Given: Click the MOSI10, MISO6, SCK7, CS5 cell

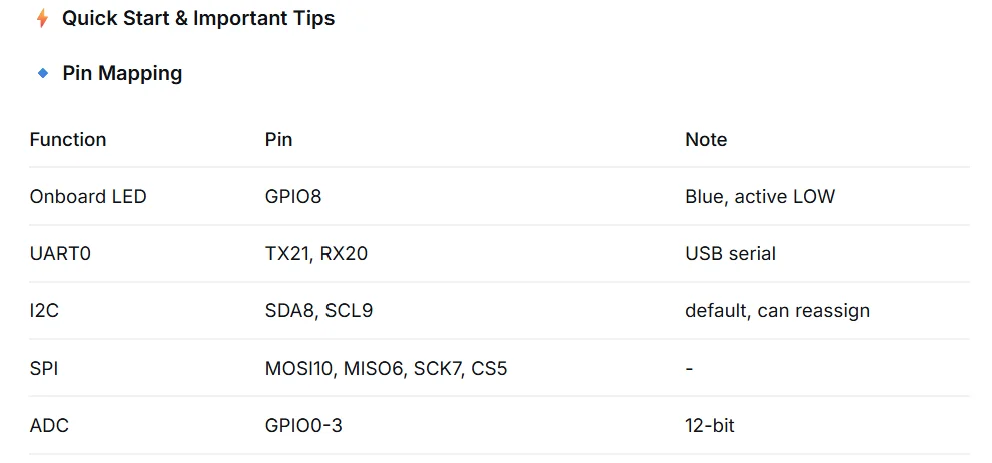Looking at the screenshot, I should 386,368.
